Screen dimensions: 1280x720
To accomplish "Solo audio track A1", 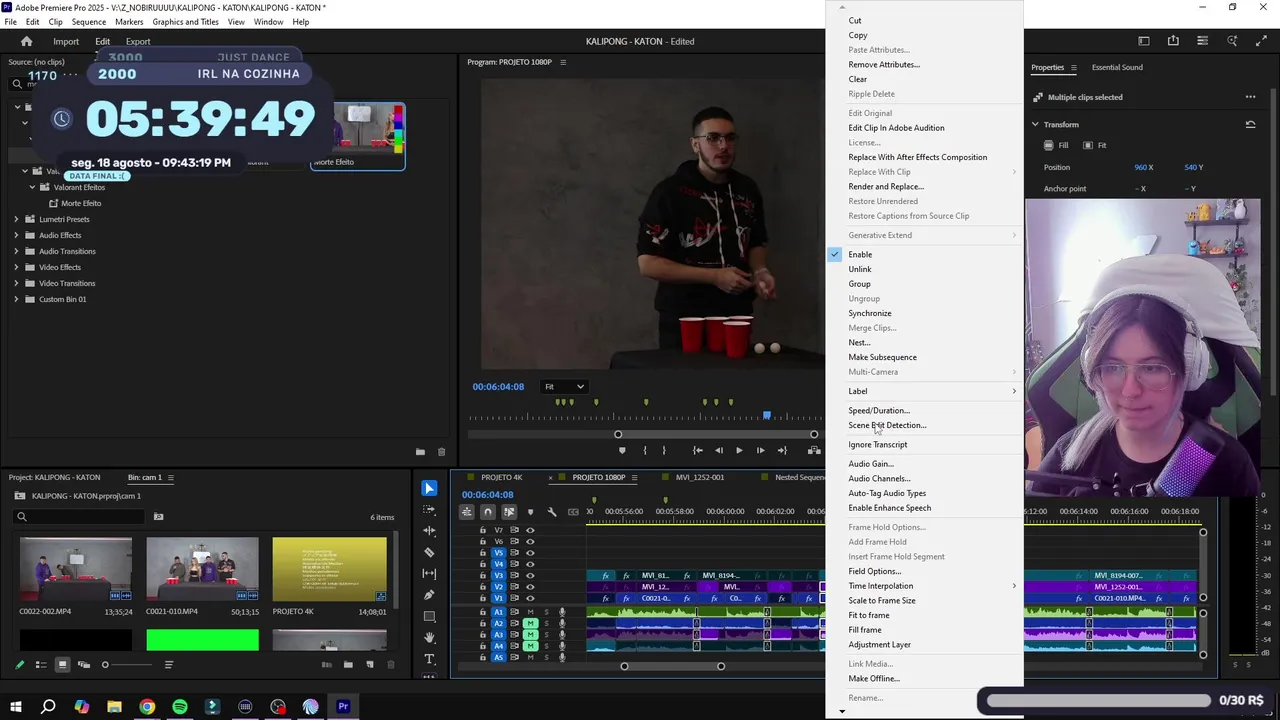I will click(x=546, y=612).
